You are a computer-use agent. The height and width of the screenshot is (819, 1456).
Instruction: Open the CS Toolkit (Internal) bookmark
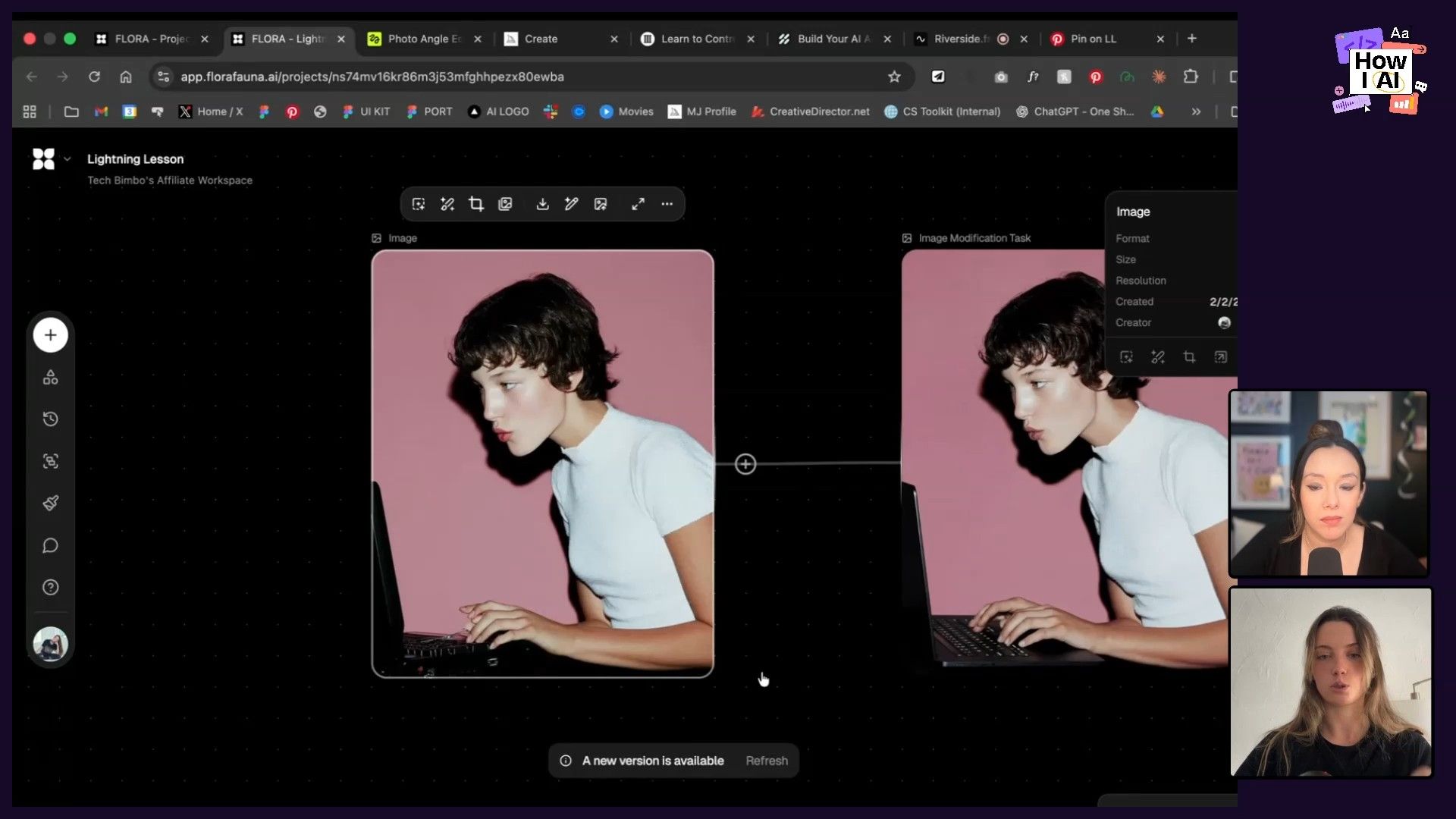point(943,111)
